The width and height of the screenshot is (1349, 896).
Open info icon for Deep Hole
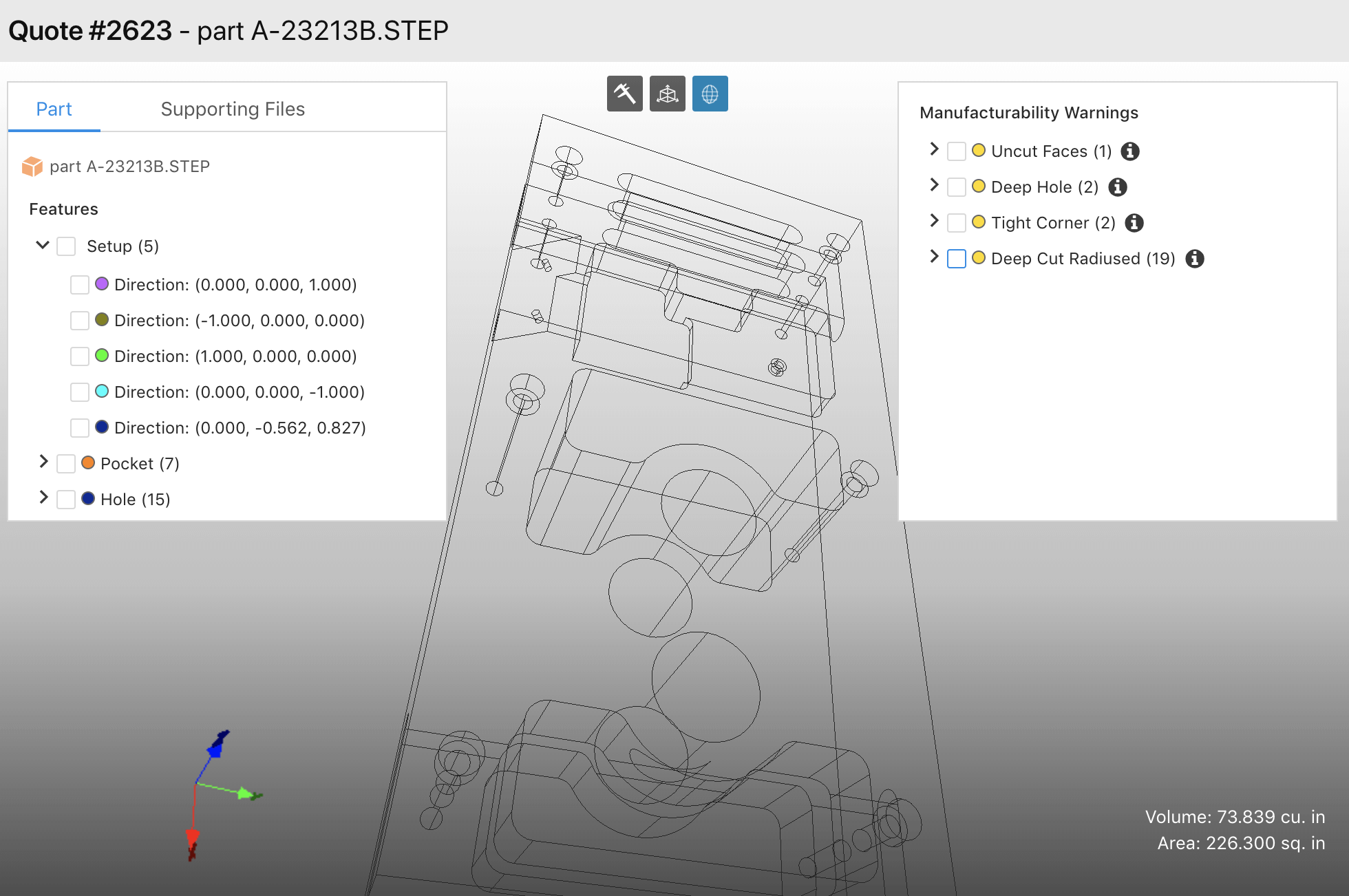pos(1118,187)
